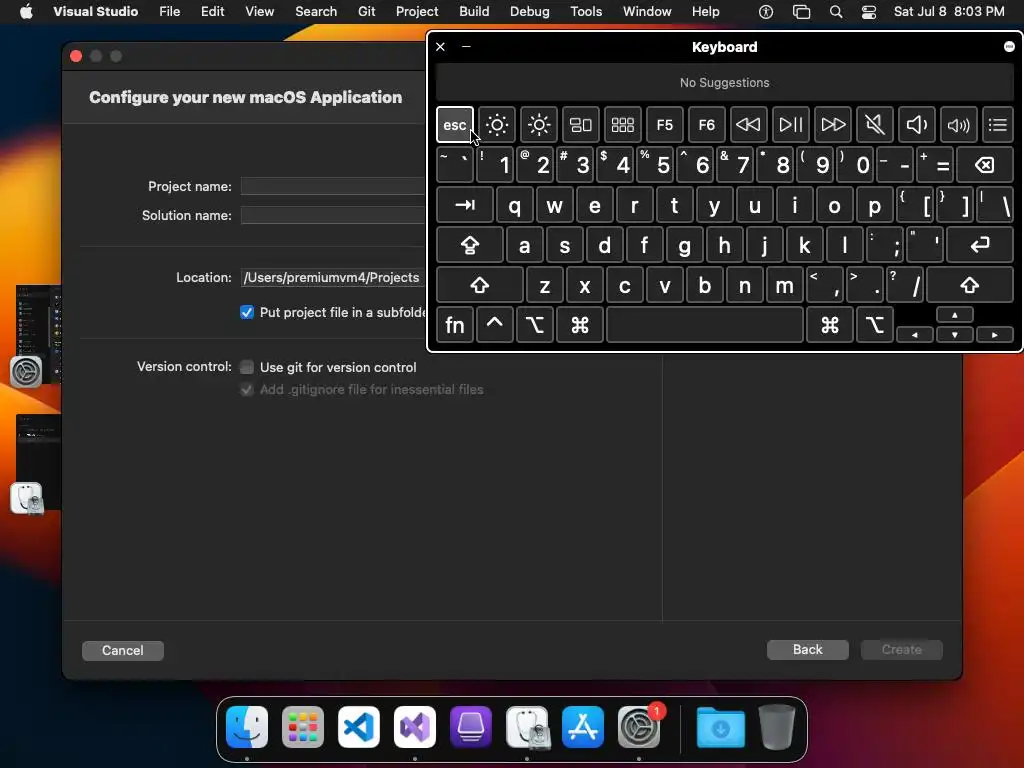Click the down arrow key
Viewport: 1024px width, 768px height.
(955, 334)
